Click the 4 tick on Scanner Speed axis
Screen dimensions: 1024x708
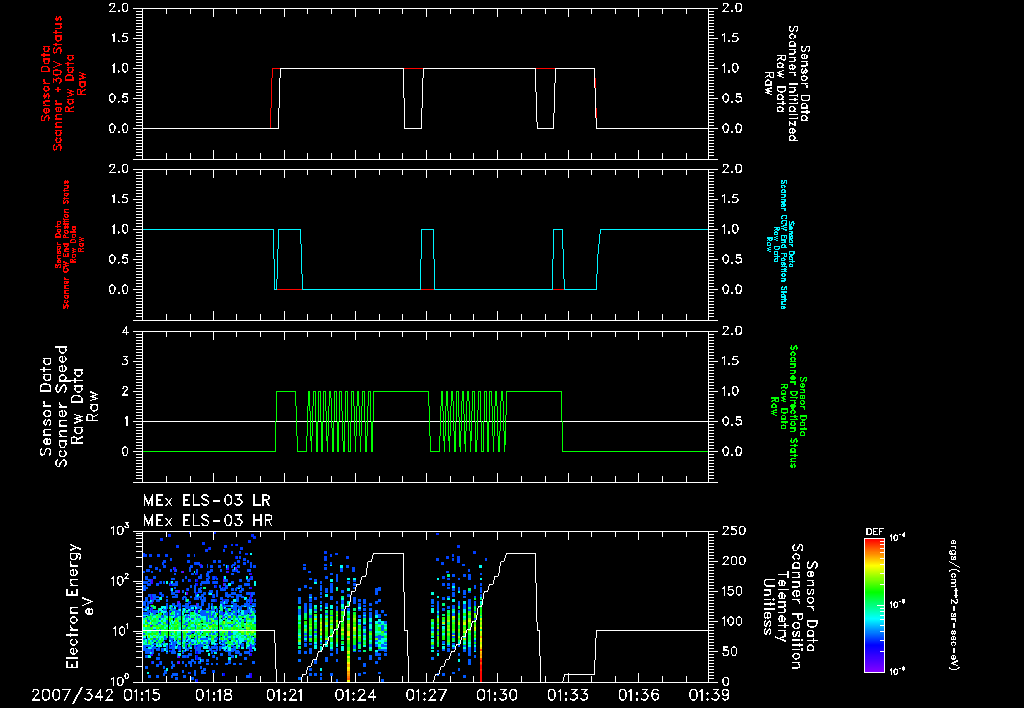click(x=126, y=330)
